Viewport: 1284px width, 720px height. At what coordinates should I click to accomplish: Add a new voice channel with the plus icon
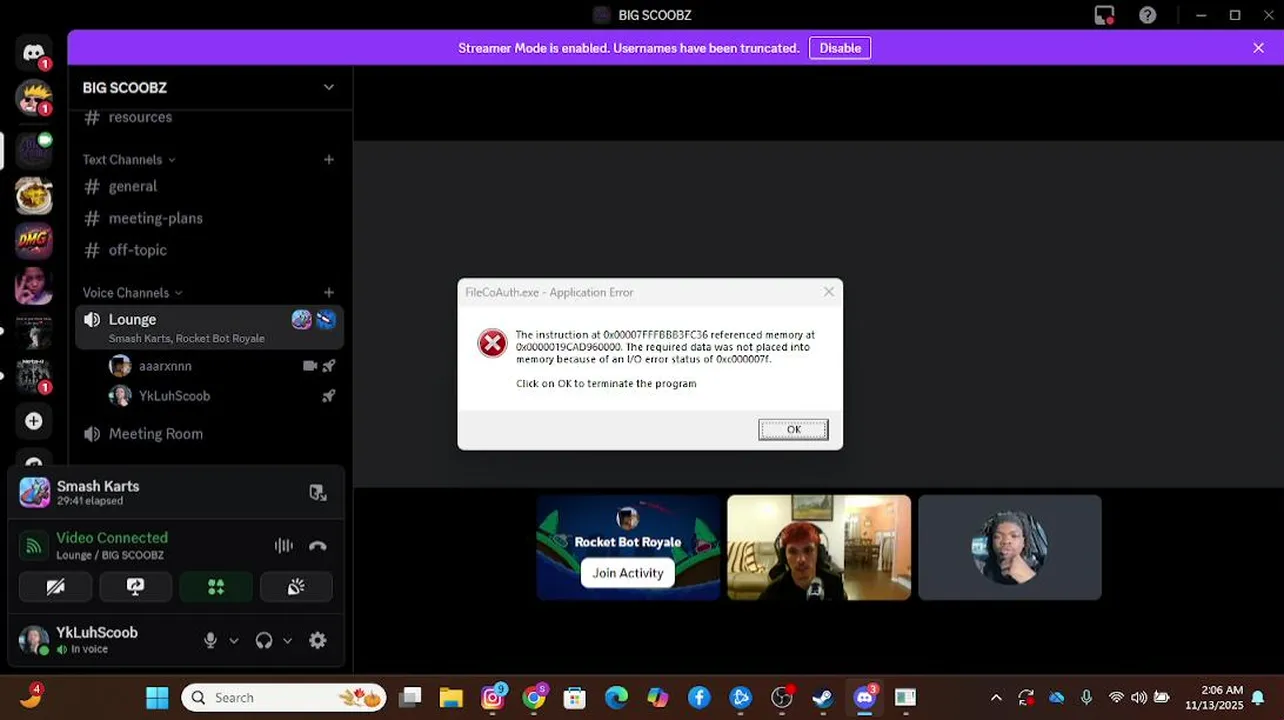pyautogui.click(x=329, y=292)
